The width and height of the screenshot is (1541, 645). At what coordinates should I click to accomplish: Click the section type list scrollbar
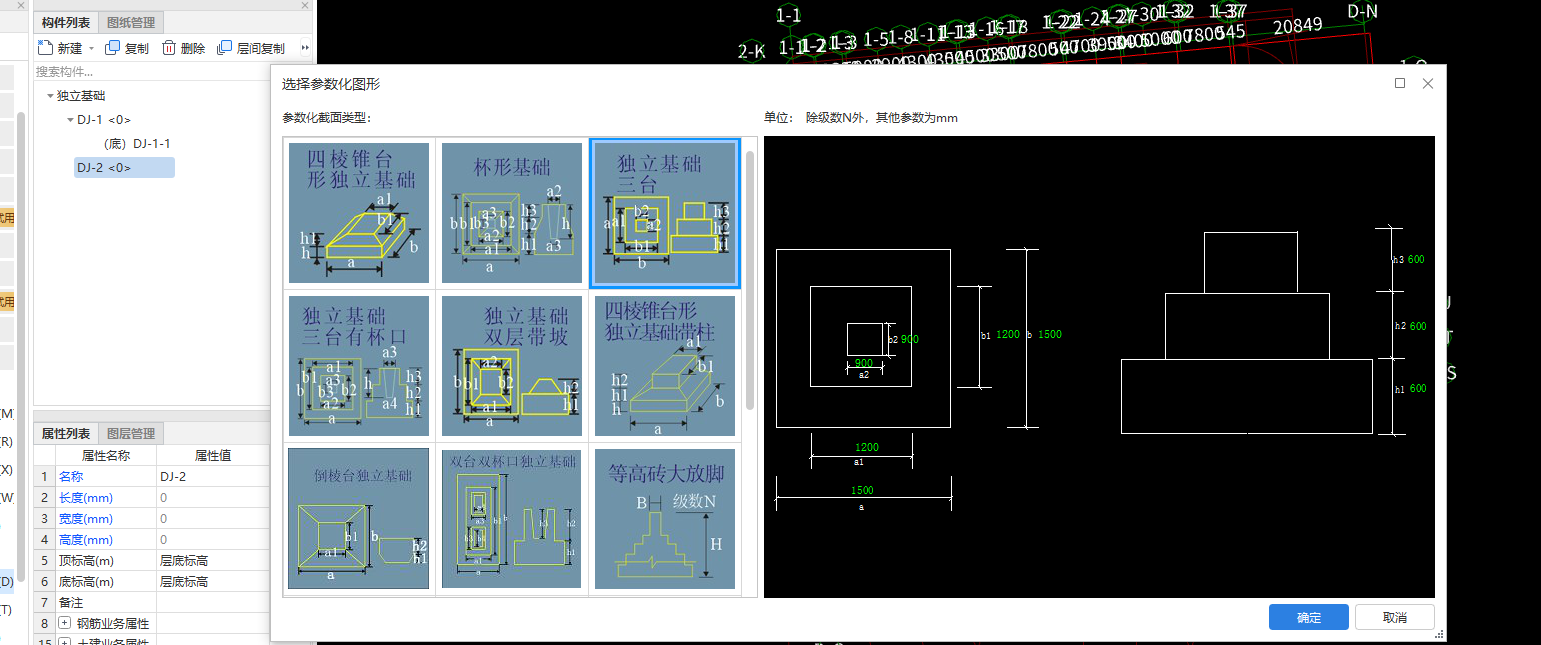[750, 280]
